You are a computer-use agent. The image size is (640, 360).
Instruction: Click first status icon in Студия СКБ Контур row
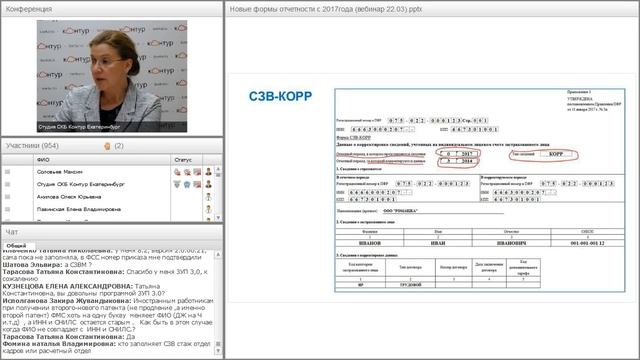(177, 184)
